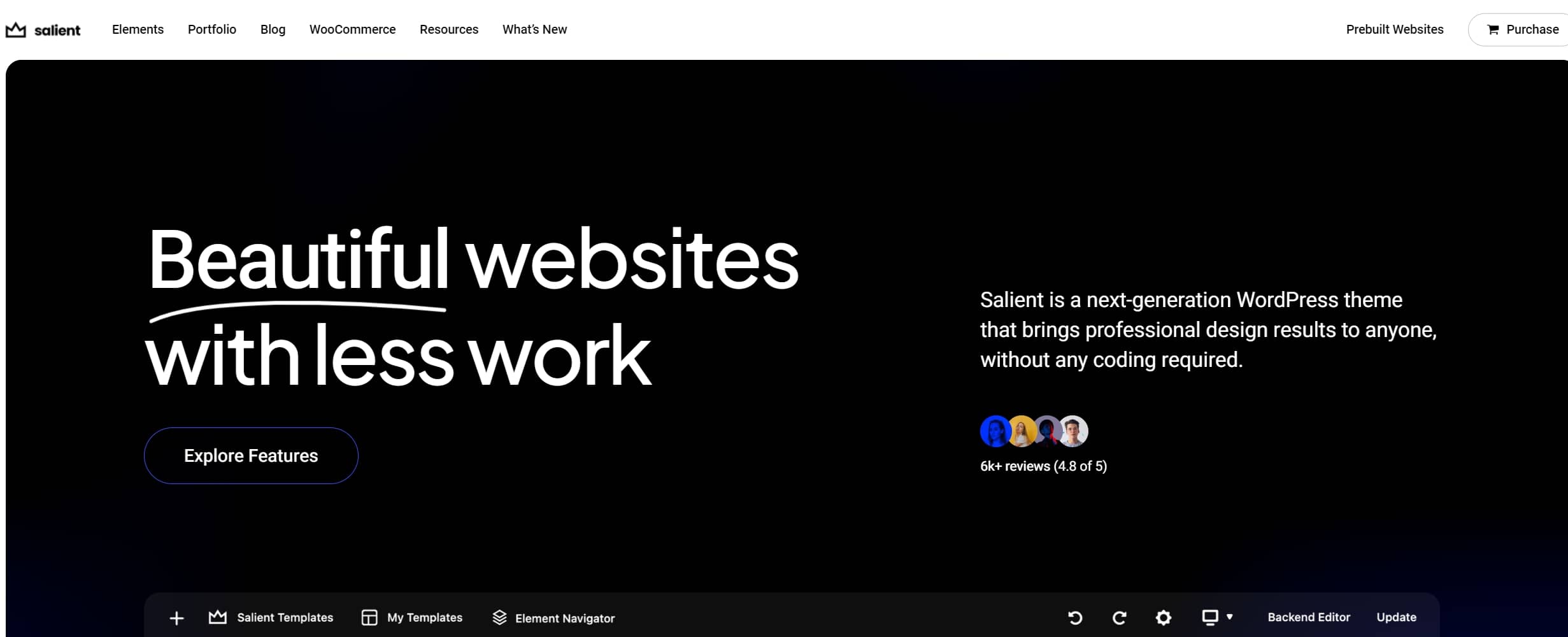
Task: Open the WooCommerce menu
Action: [352, 29]
